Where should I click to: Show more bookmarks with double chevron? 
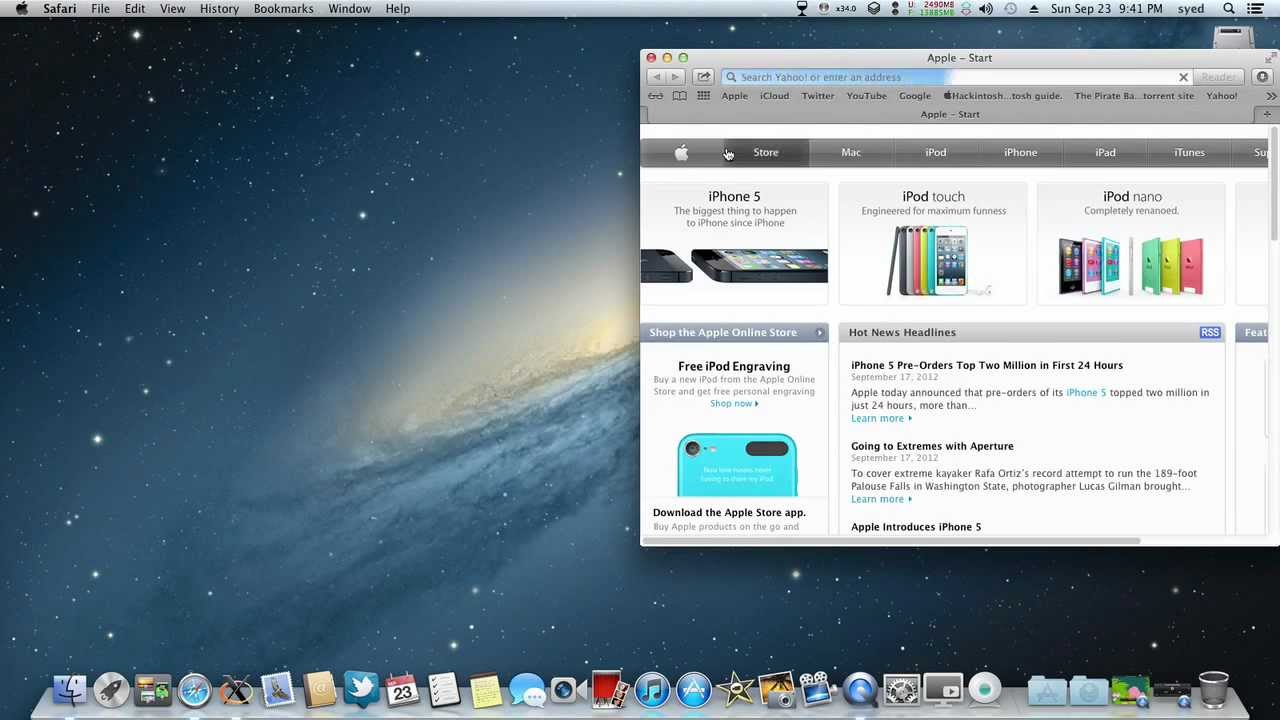(x=1271, y=96)
